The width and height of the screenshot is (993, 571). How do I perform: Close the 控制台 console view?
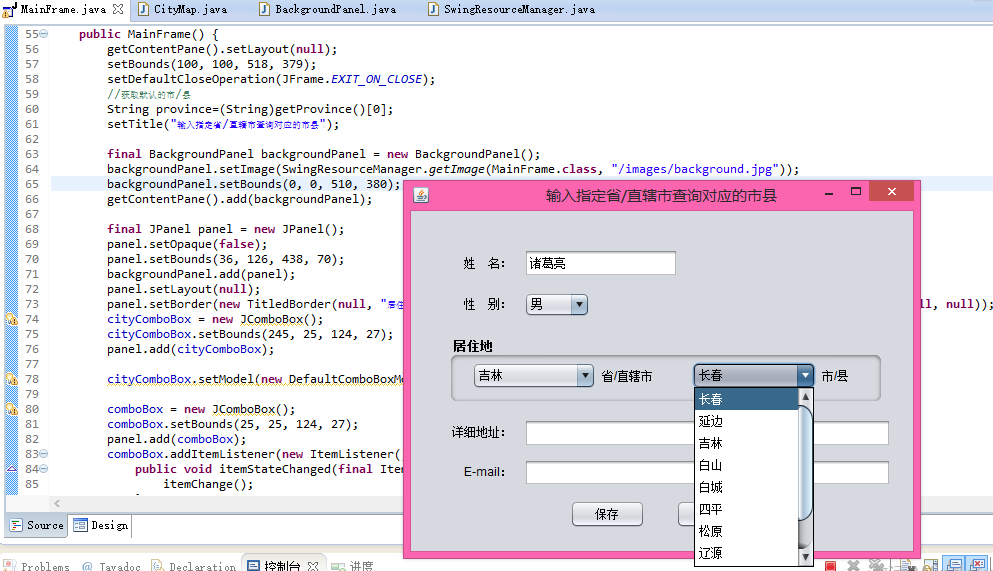(x=313, y=566)
